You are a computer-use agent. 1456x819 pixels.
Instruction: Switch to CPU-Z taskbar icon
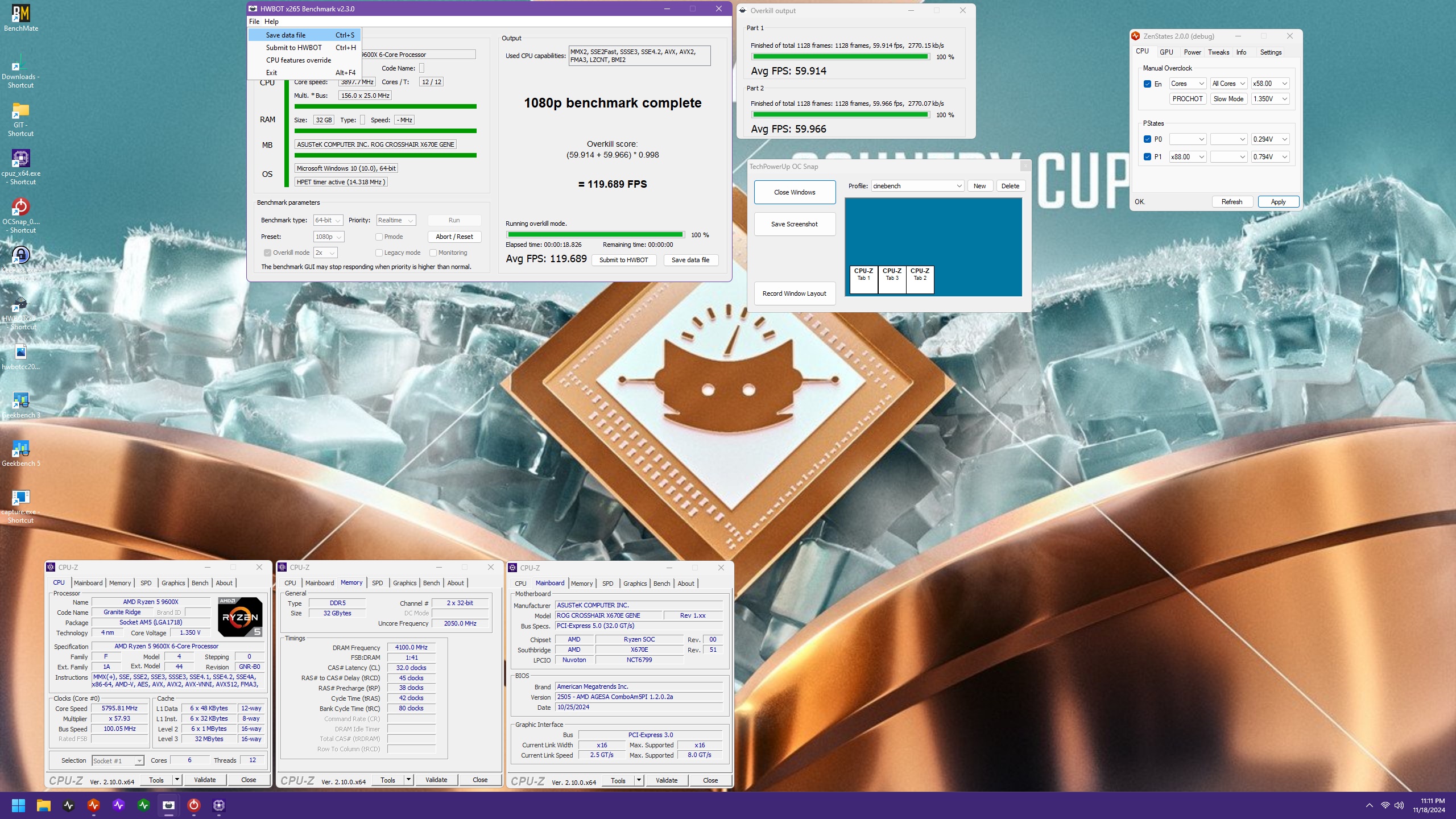pyautogui.click(x=219, y=805)
